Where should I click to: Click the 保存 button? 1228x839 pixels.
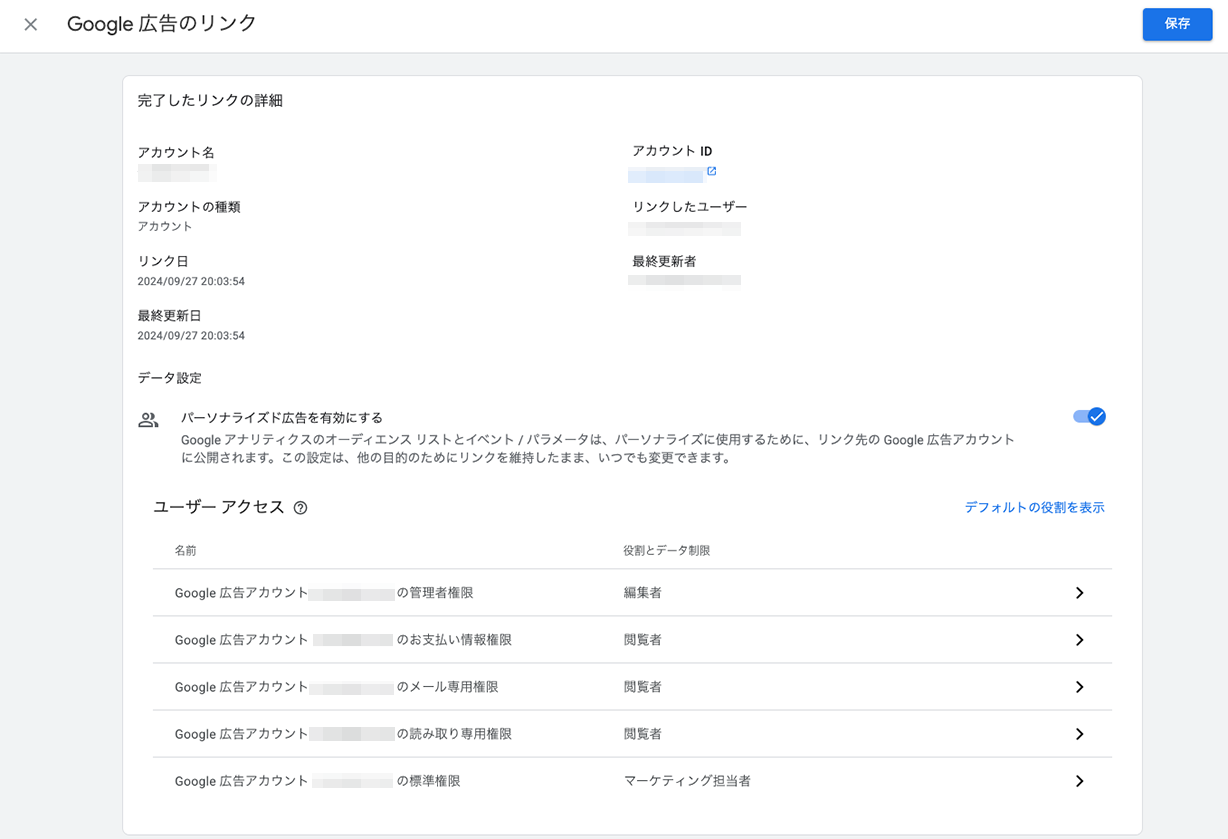tap(1177, 24)
